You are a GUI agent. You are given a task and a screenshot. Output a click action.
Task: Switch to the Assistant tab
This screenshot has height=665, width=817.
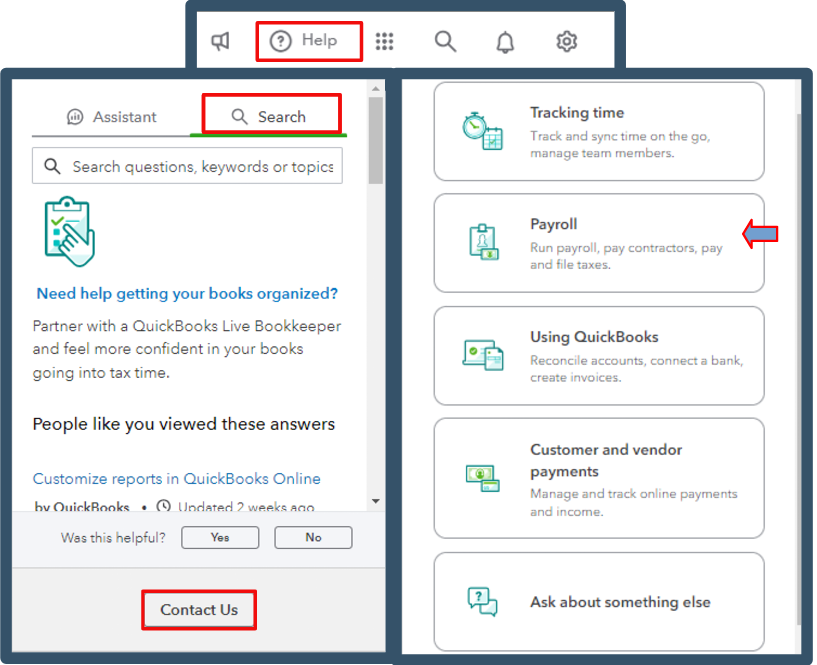(112, 117)
